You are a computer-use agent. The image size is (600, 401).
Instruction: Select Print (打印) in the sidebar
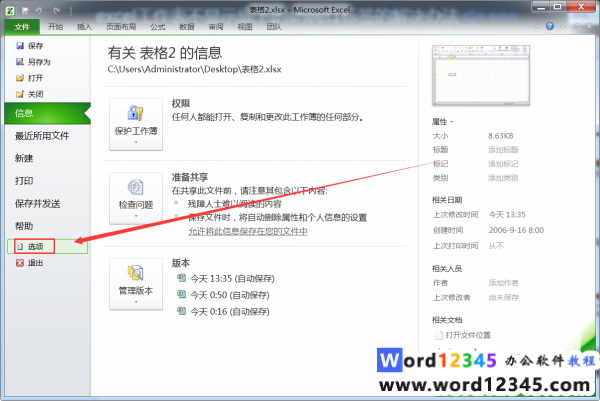pos(24,181)
